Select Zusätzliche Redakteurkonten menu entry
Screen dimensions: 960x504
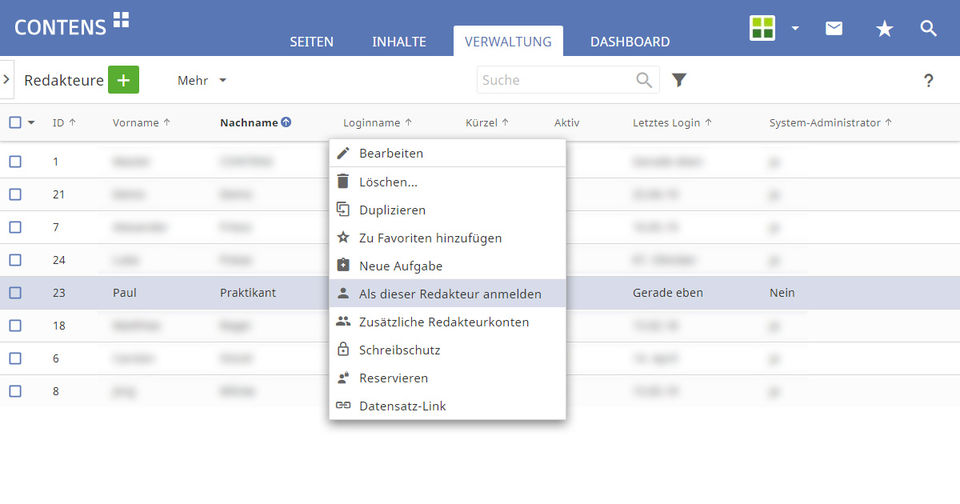click(448, 322)
